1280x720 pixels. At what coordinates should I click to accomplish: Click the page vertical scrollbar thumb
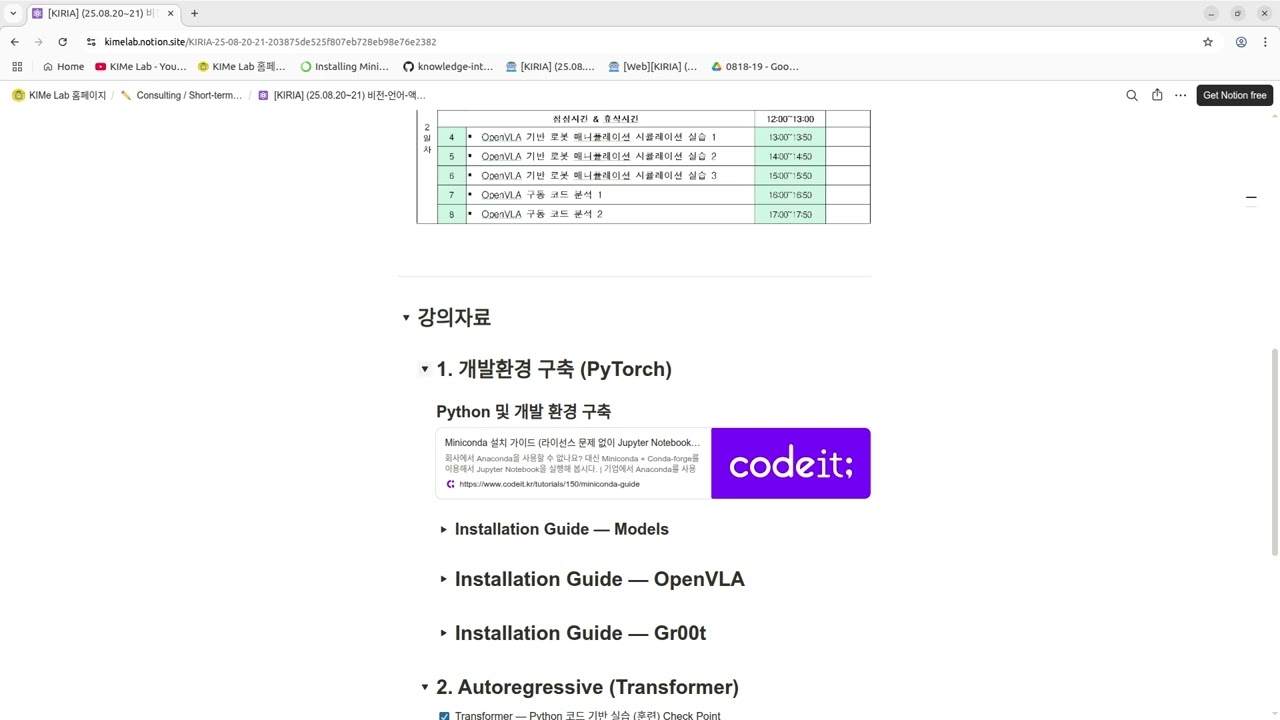(x=1274, y=451)
